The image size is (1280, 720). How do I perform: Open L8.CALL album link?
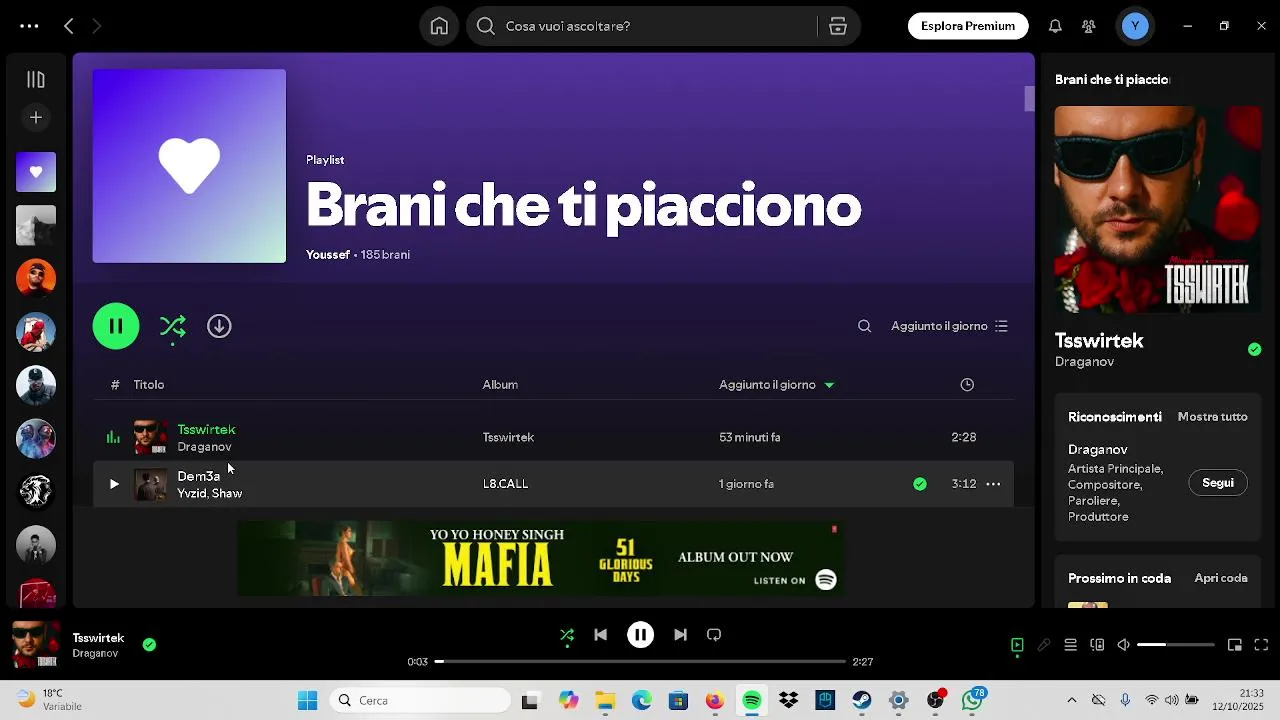(x=505, y=484)
